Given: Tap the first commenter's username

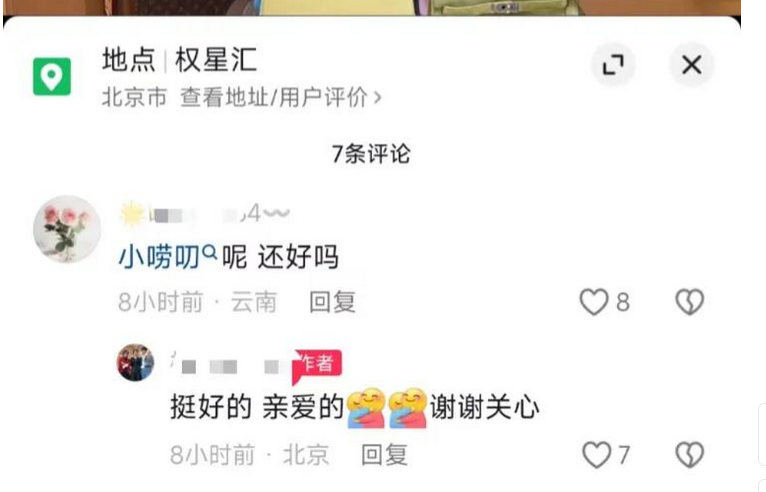Looking at the screenshot, I should [x=205, y=214].
